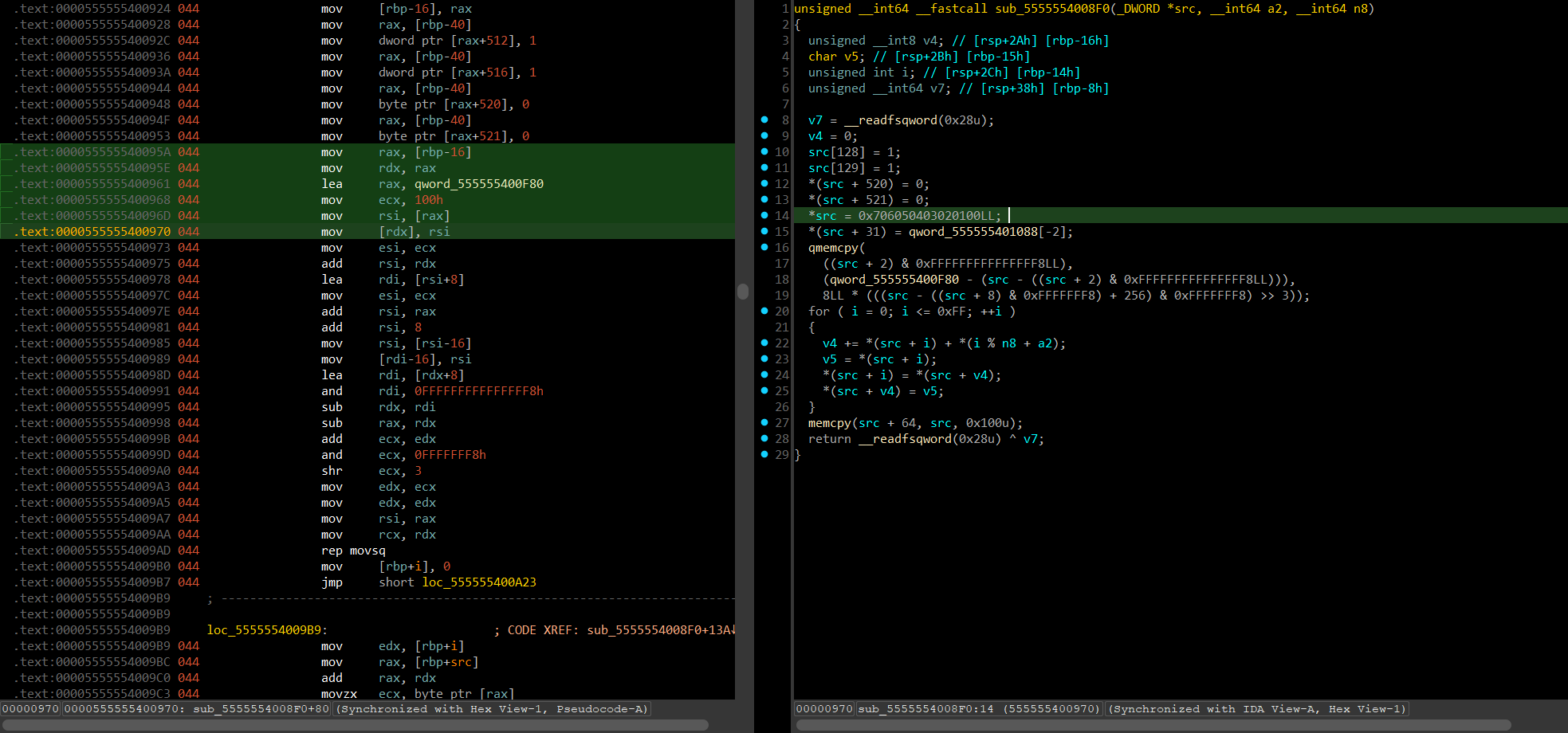Click 'sub_5555554008F0:14 (555555400970)' pseudocode status

coord(980,709)
